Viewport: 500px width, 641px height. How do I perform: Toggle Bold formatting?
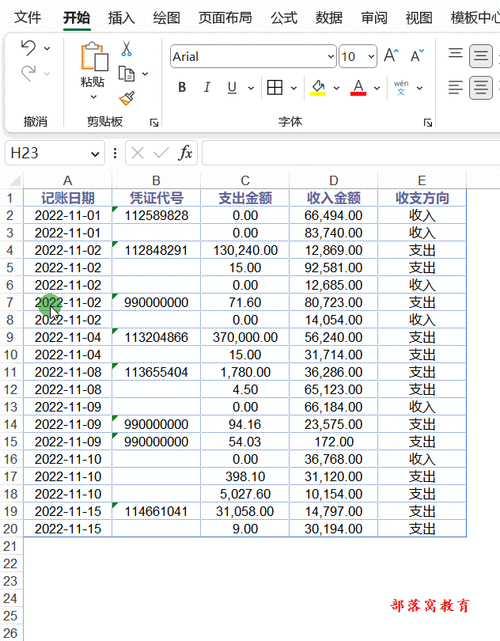click(x=182, y=87)
